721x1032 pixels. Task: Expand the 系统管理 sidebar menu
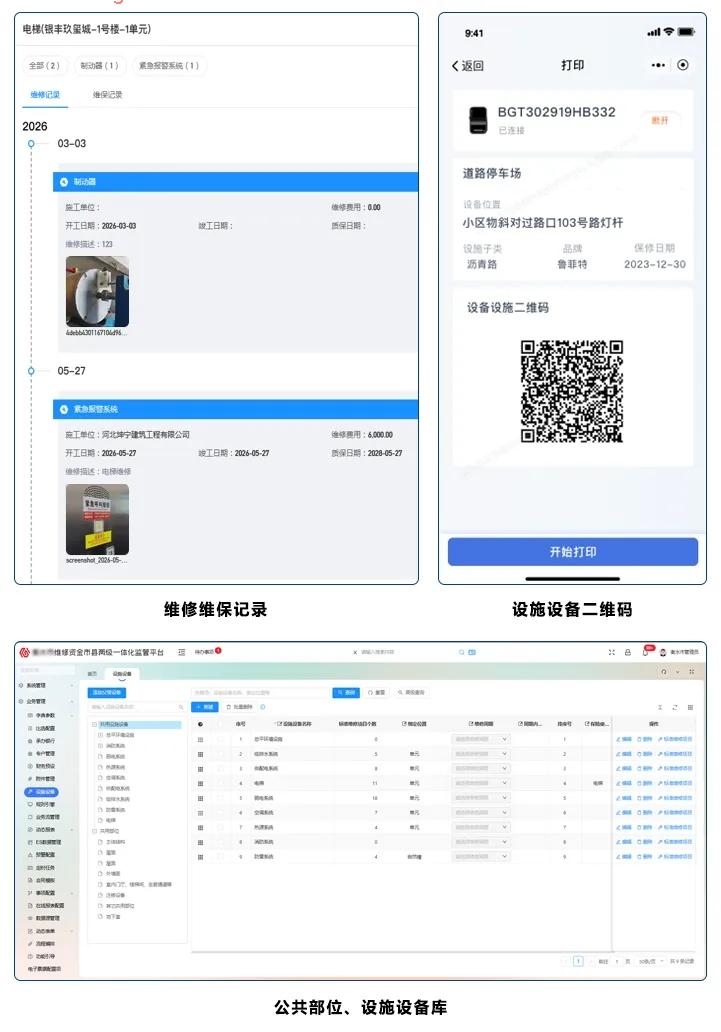click(46, 686)
